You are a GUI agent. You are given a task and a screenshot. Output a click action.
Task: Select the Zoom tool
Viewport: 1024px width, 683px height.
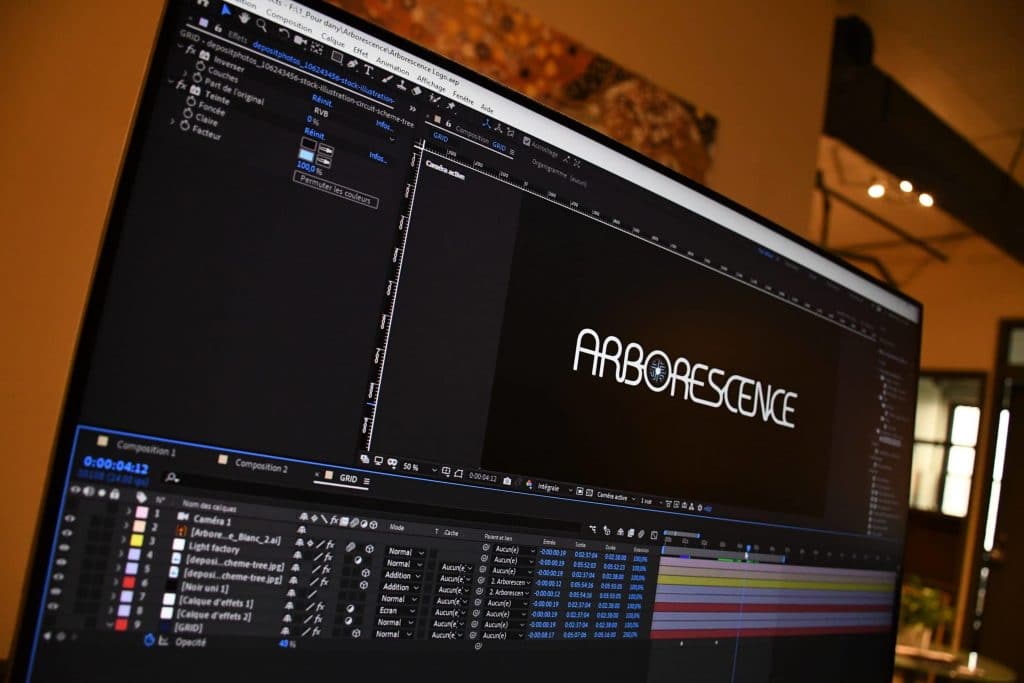[262, 25]
